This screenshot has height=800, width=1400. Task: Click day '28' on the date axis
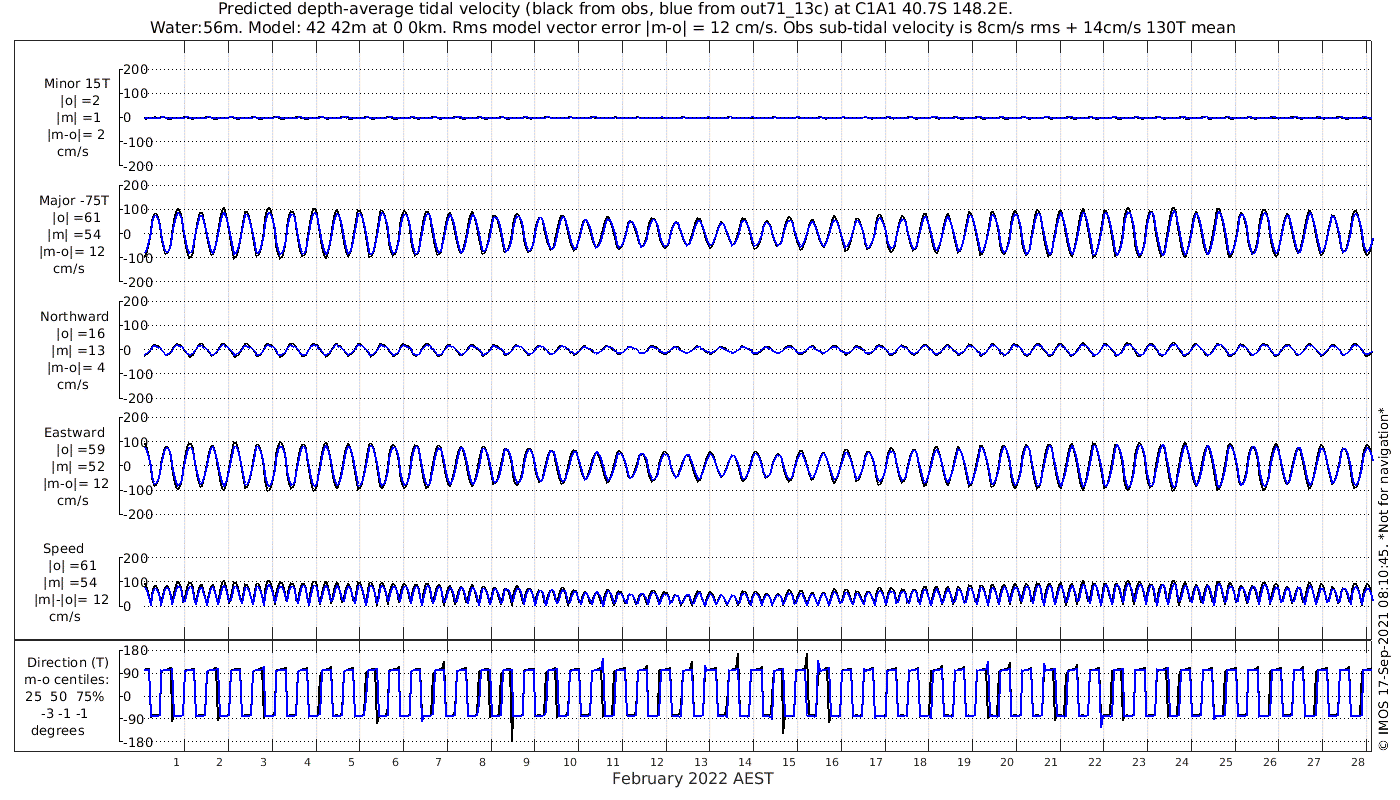(x=1357, y=762)
